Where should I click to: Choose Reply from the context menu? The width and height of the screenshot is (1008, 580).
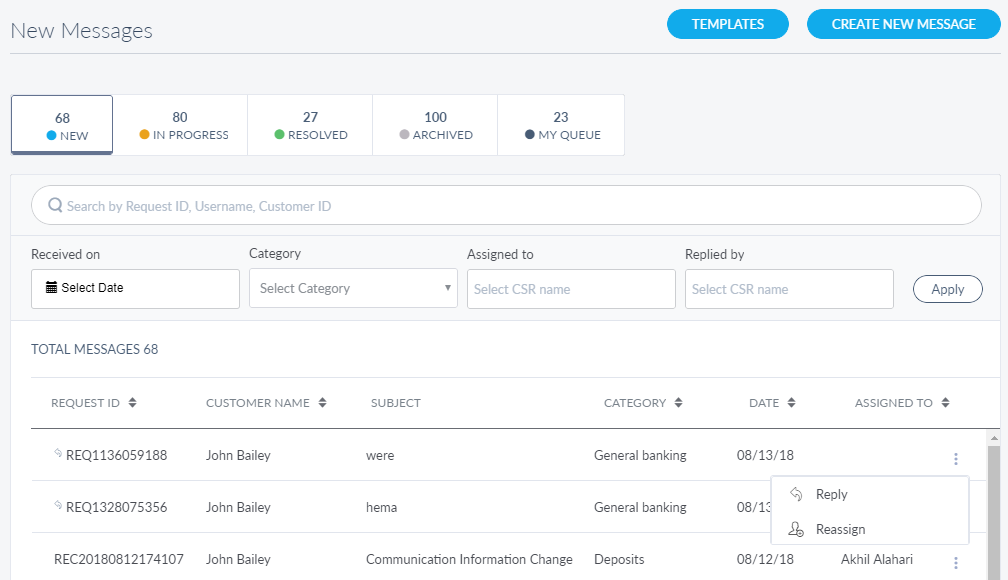click(x=831, y=494)
